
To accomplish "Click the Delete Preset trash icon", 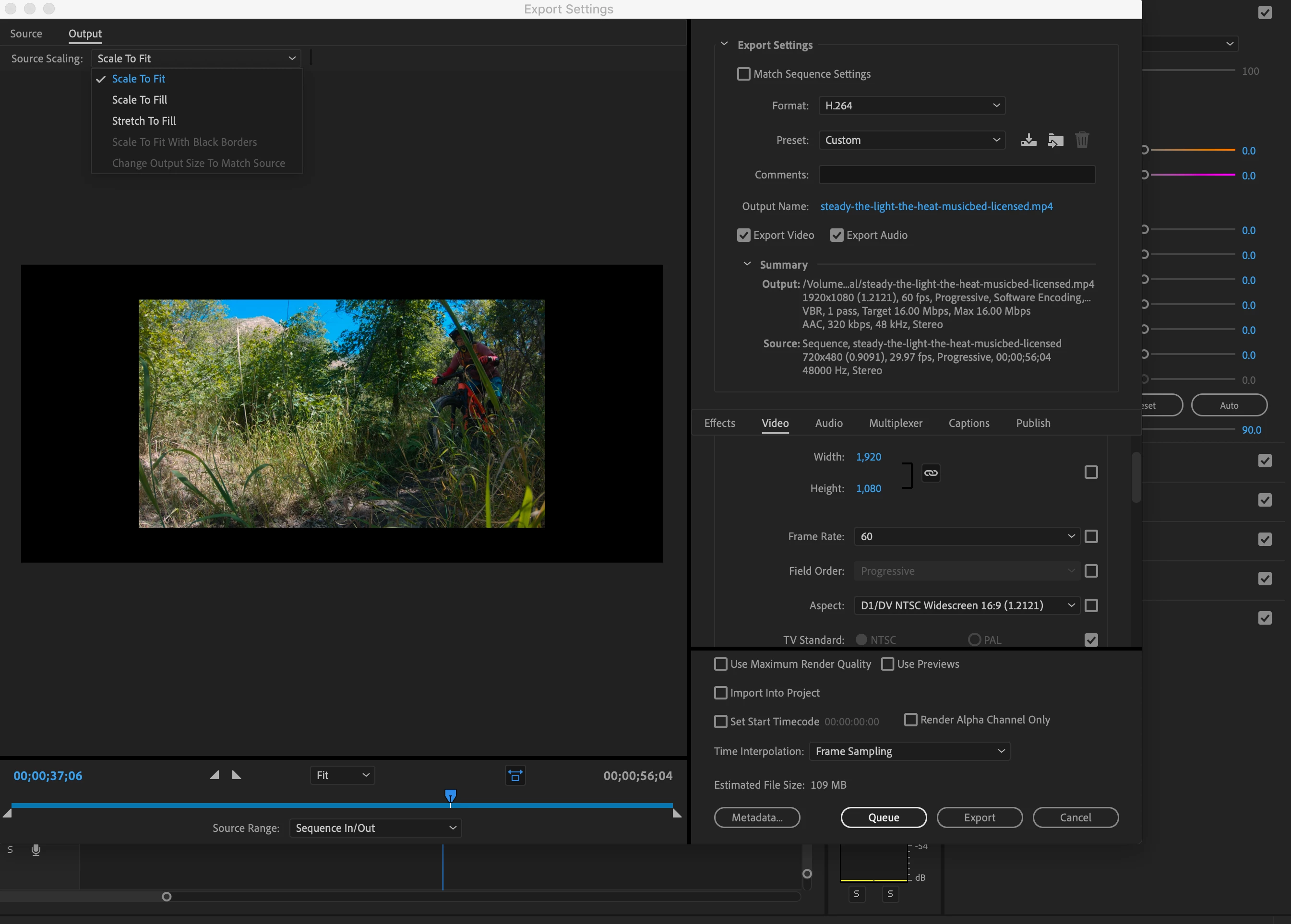I will [1082, 140].
